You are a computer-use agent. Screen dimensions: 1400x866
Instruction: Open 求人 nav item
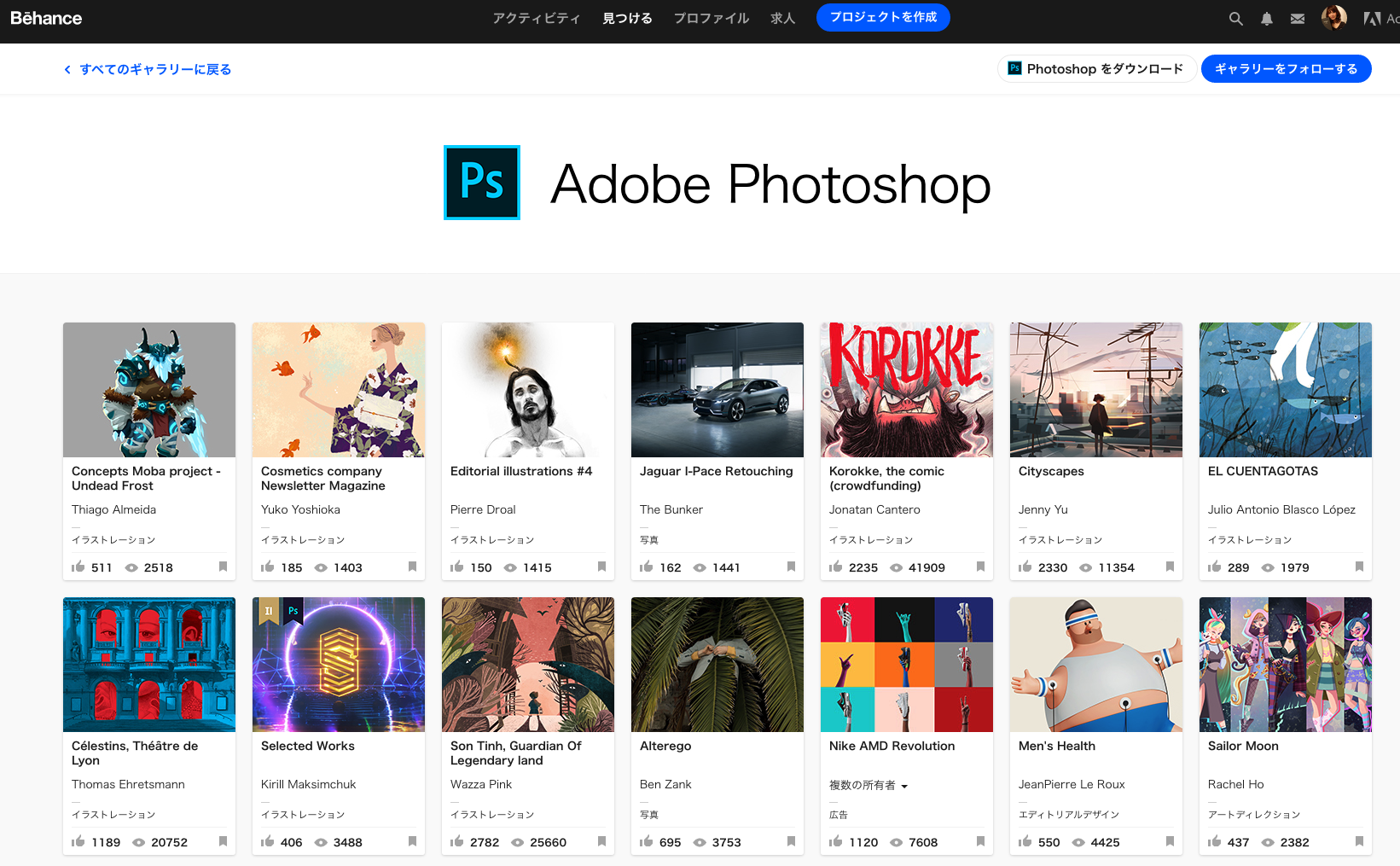[783, 18]
